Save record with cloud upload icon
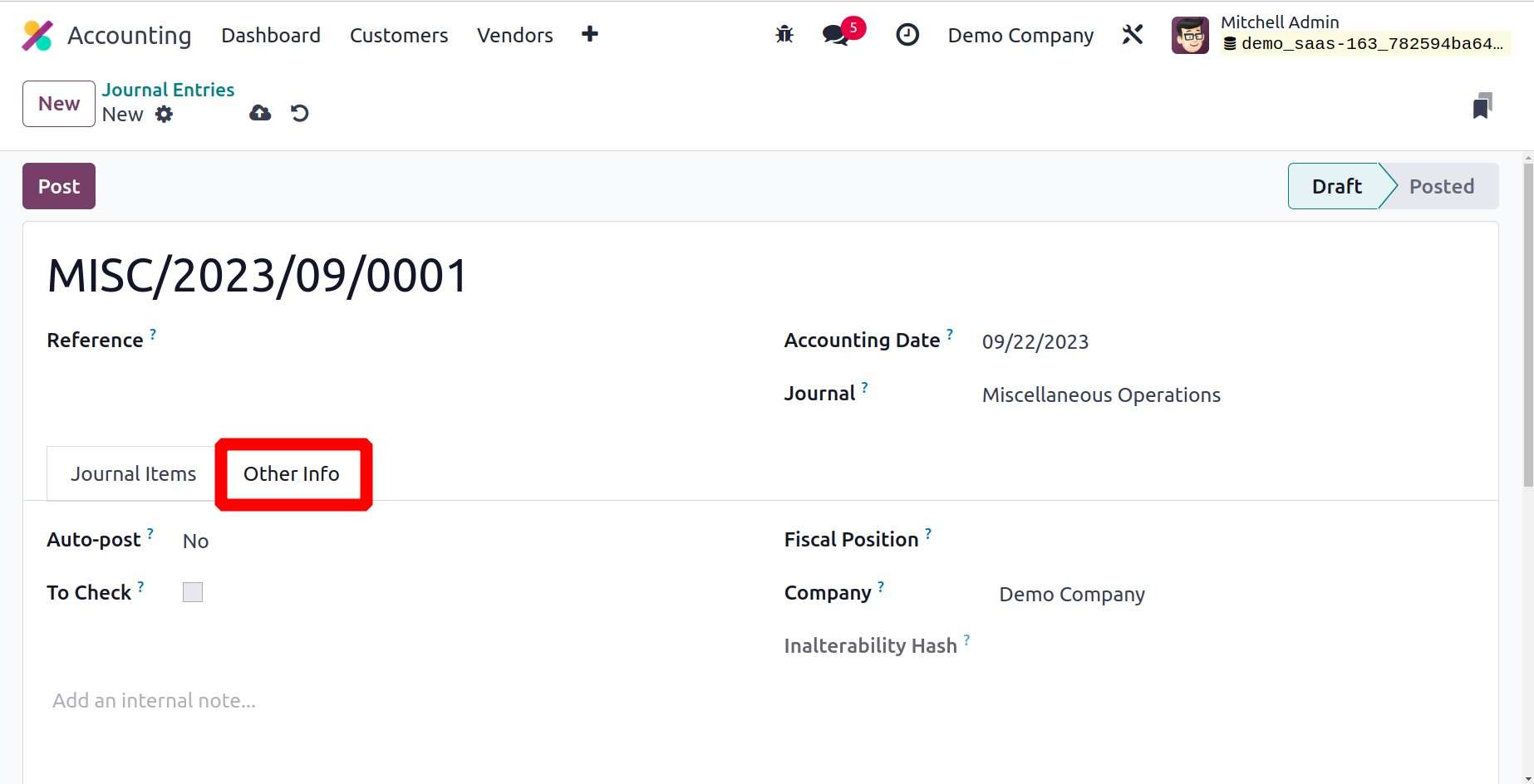 click(260, 113)
